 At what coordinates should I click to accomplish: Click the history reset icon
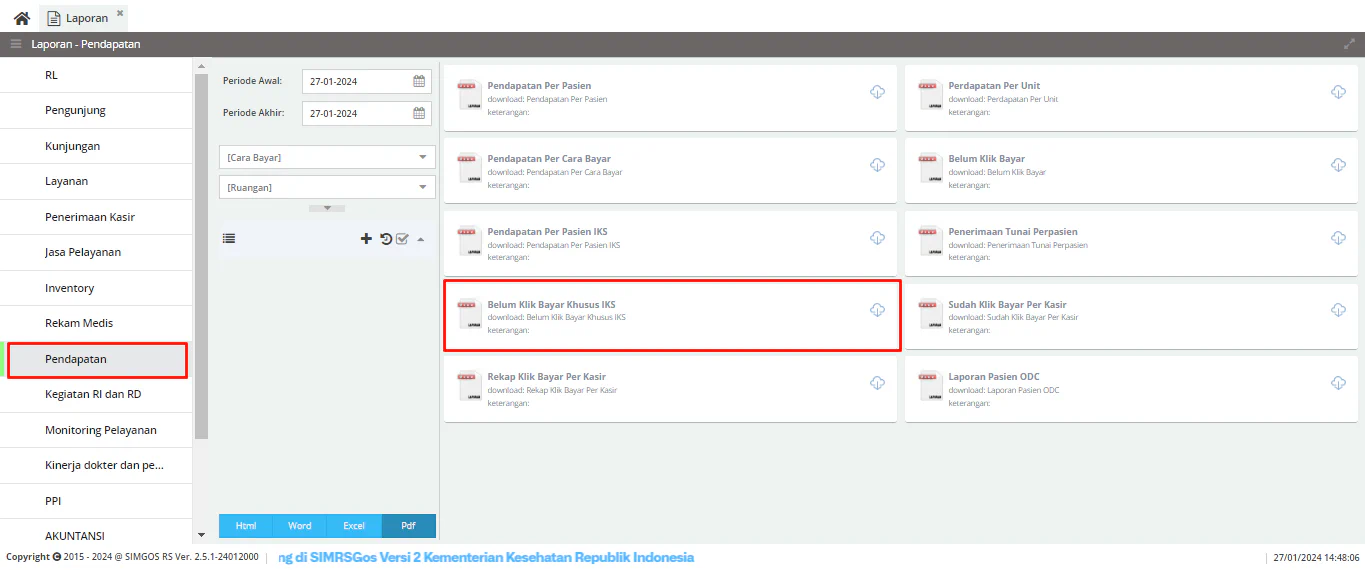[386, 238]
